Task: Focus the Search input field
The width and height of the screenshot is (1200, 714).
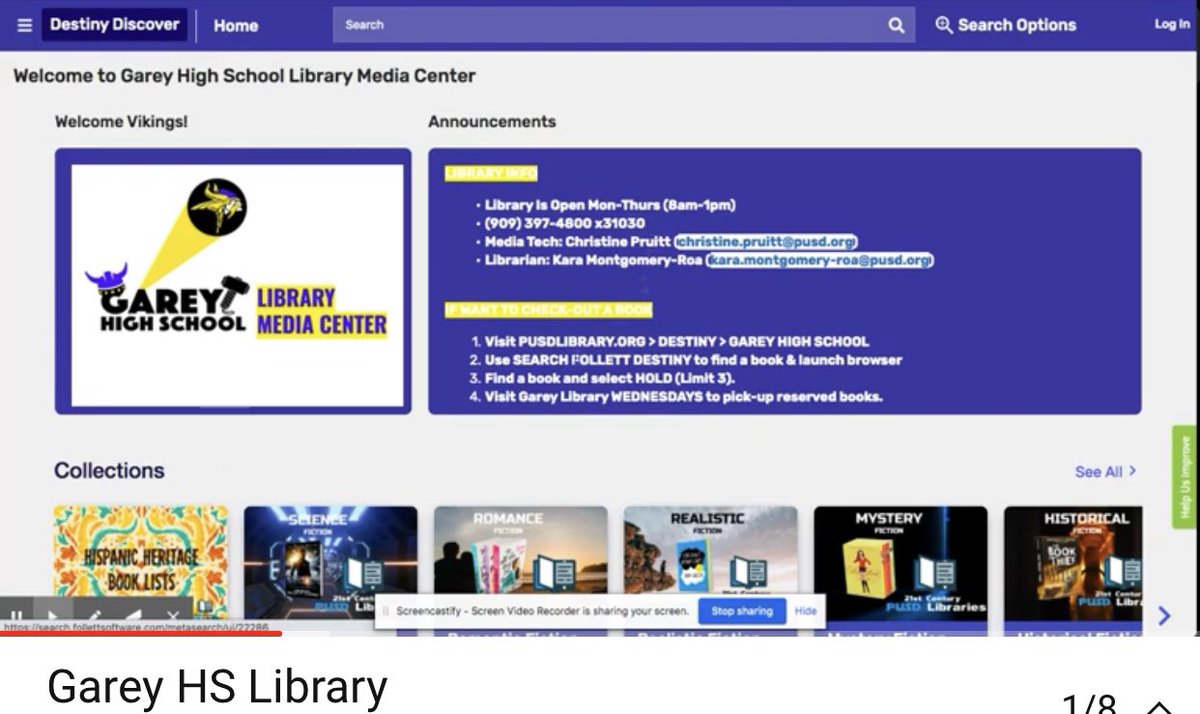Action: point(605,25)
